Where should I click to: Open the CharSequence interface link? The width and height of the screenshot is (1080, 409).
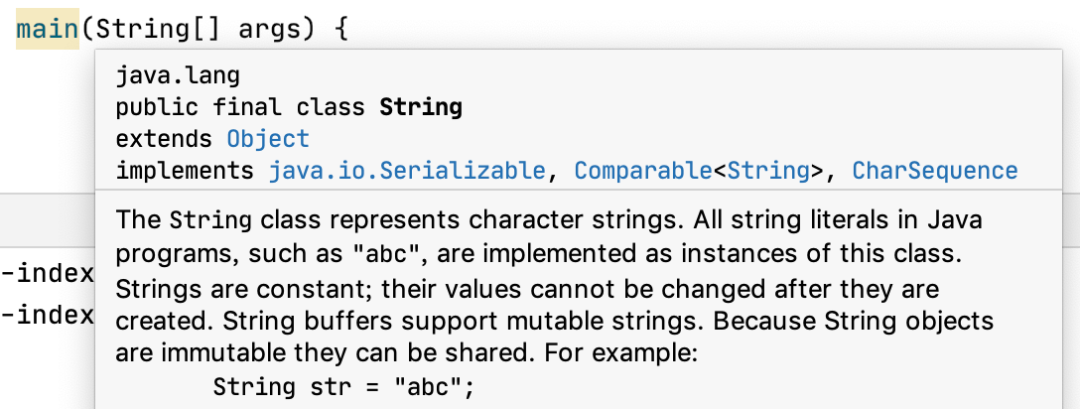tap(934, 171)
